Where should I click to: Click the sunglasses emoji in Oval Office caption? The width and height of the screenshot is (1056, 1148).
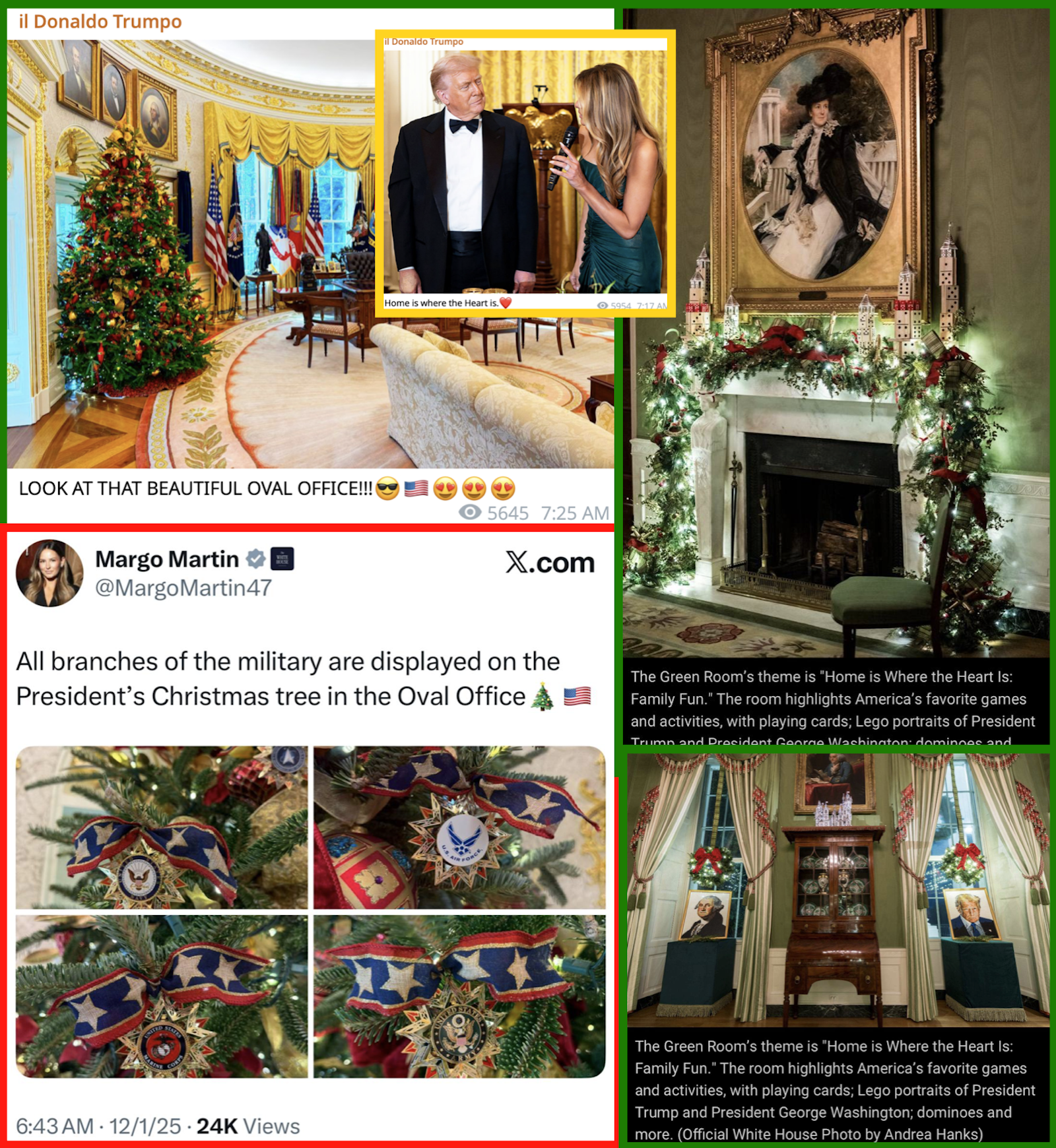pyautogui.click(x=387, y=489)
